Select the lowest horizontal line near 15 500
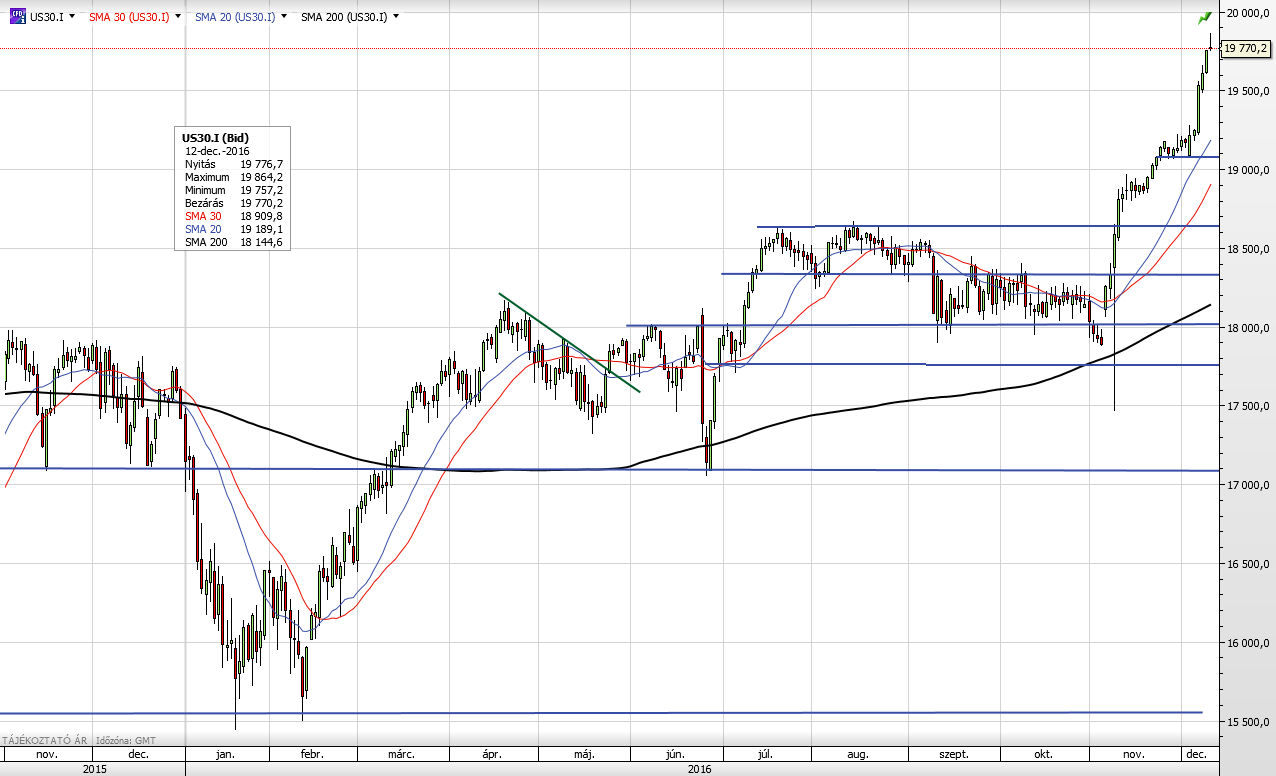 coord(600,713)
